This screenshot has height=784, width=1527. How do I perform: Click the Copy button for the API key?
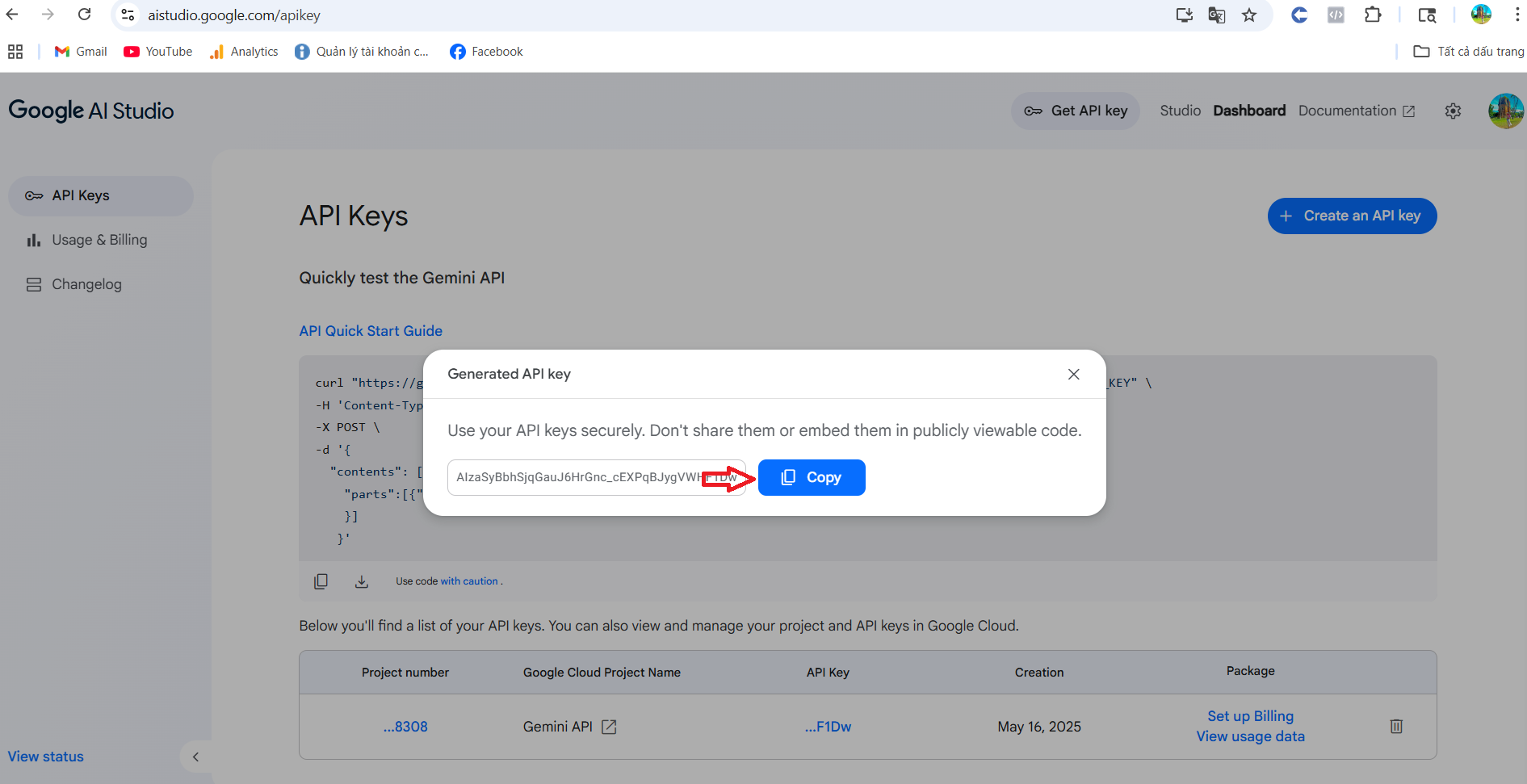coord(811,477)
